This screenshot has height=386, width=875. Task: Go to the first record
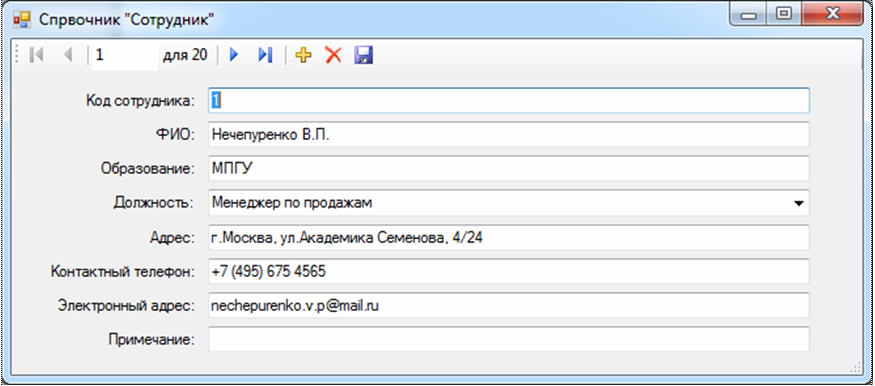(36, 55)
